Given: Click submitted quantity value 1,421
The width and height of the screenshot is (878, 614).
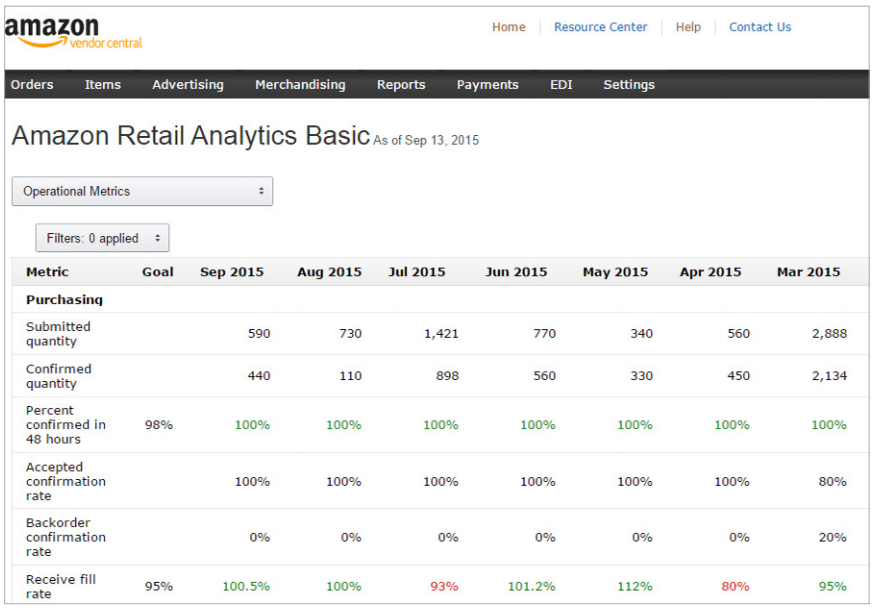Looking at the screenshot, I should (441, 334).
